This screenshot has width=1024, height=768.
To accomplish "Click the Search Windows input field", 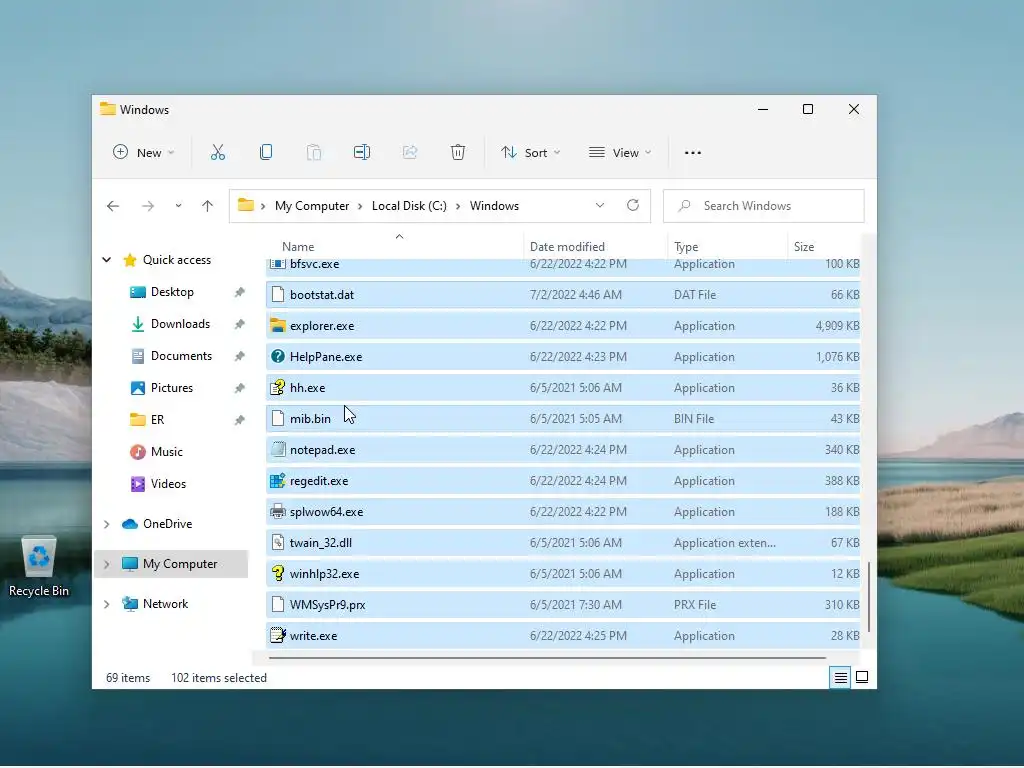I will tap(763, 206).
